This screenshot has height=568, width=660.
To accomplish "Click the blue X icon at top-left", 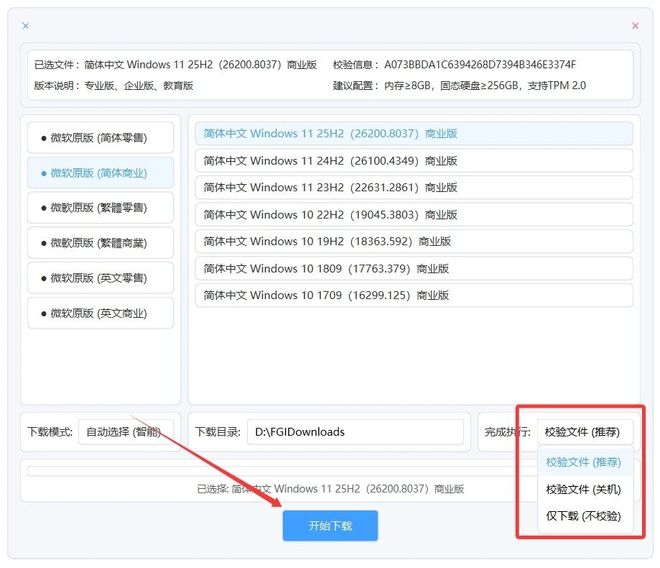I will tap(25, 25).
